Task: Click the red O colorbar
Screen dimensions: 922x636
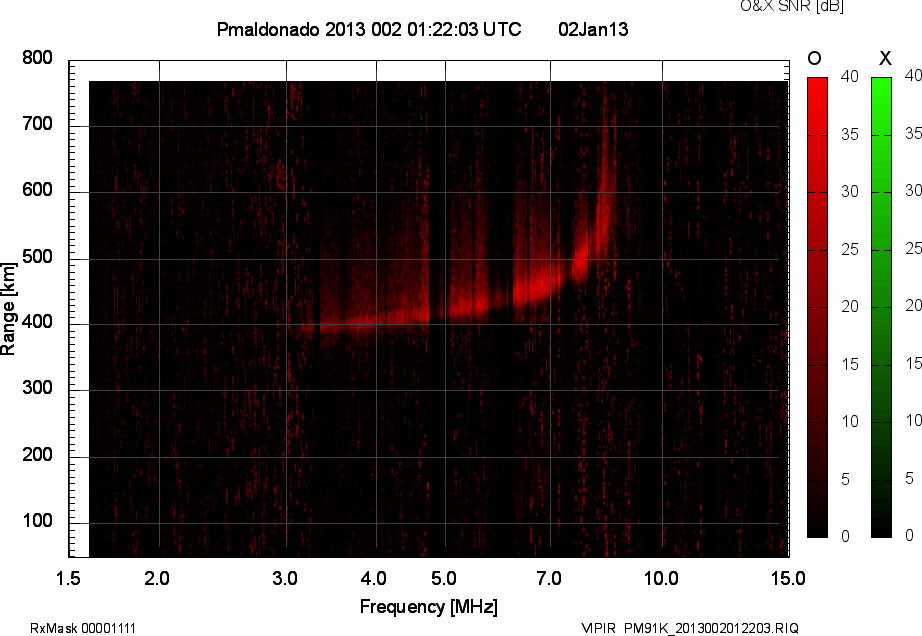Action: 817,306
